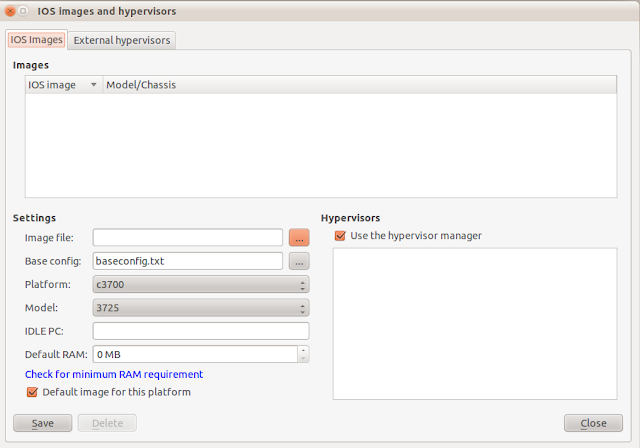Image resolution: width=640 pixels, height=448 pixels.
Task: Close the dialog using titlebar red button
Action: [10, 11]
